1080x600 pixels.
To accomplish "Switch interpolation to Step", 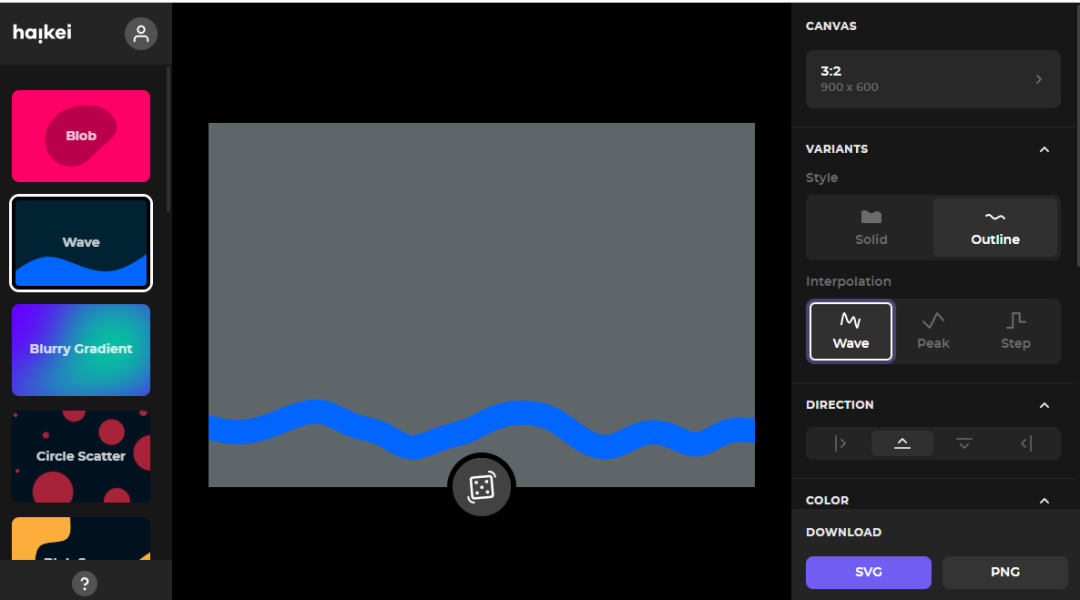I will pyautogui.click(x=1015, y=330).
